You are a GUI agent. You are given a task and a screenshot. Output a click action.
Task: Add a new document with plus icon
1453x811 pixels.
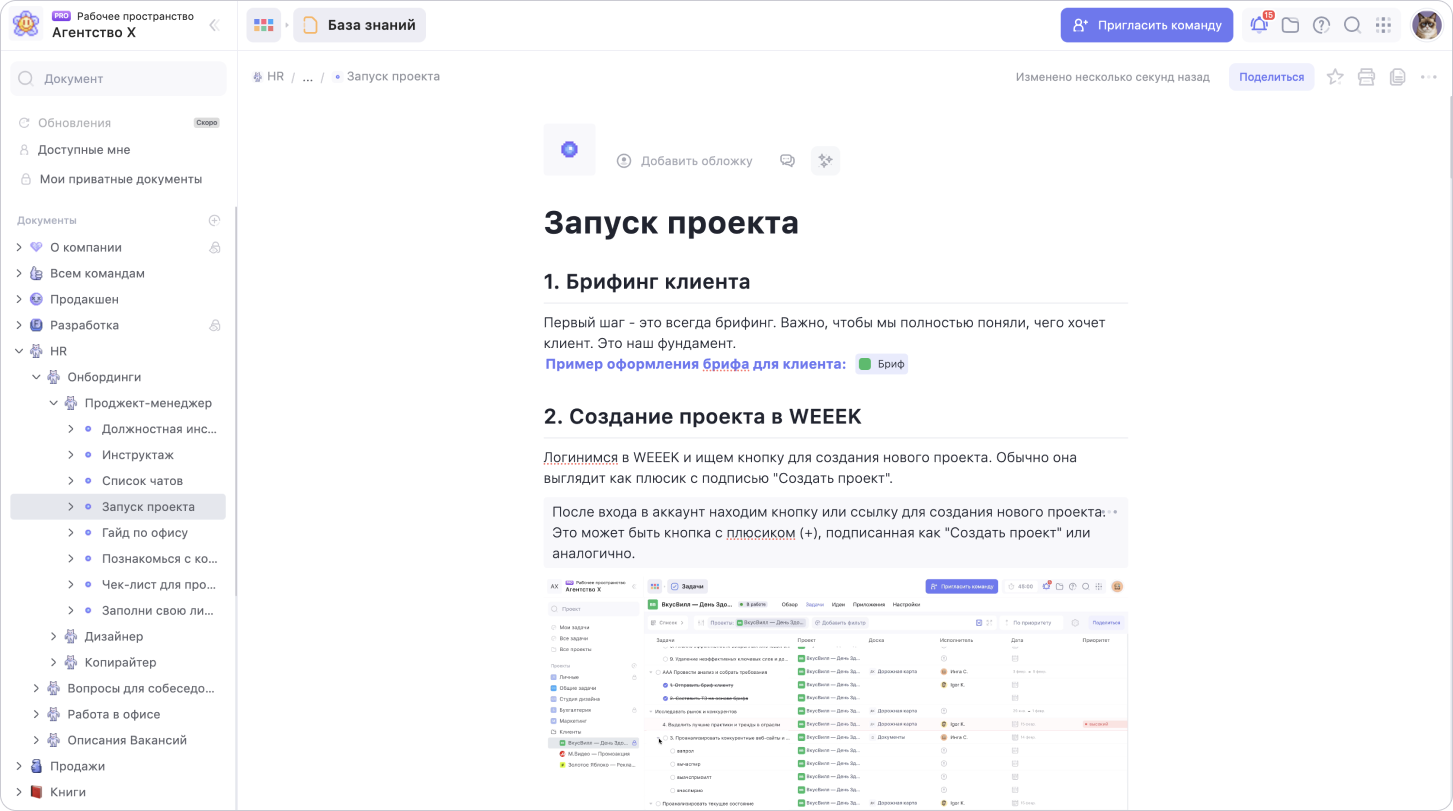(214, 220)
